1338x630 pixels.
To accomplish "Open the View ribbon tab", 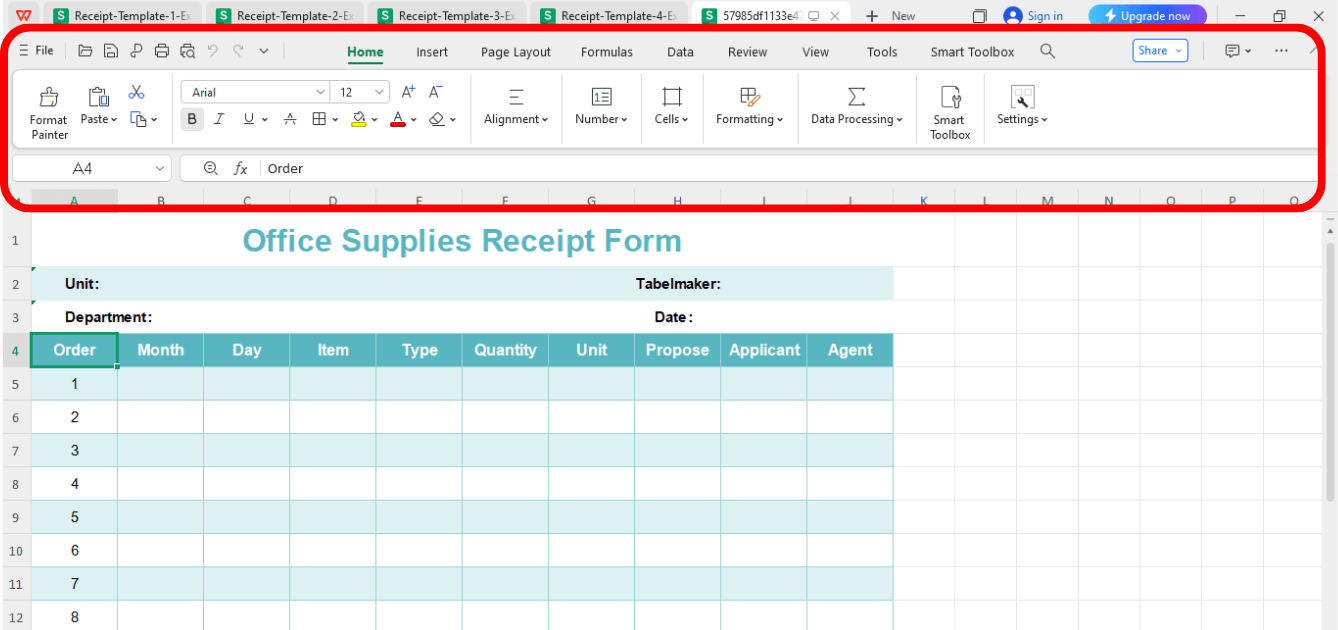I will [815, 52].
